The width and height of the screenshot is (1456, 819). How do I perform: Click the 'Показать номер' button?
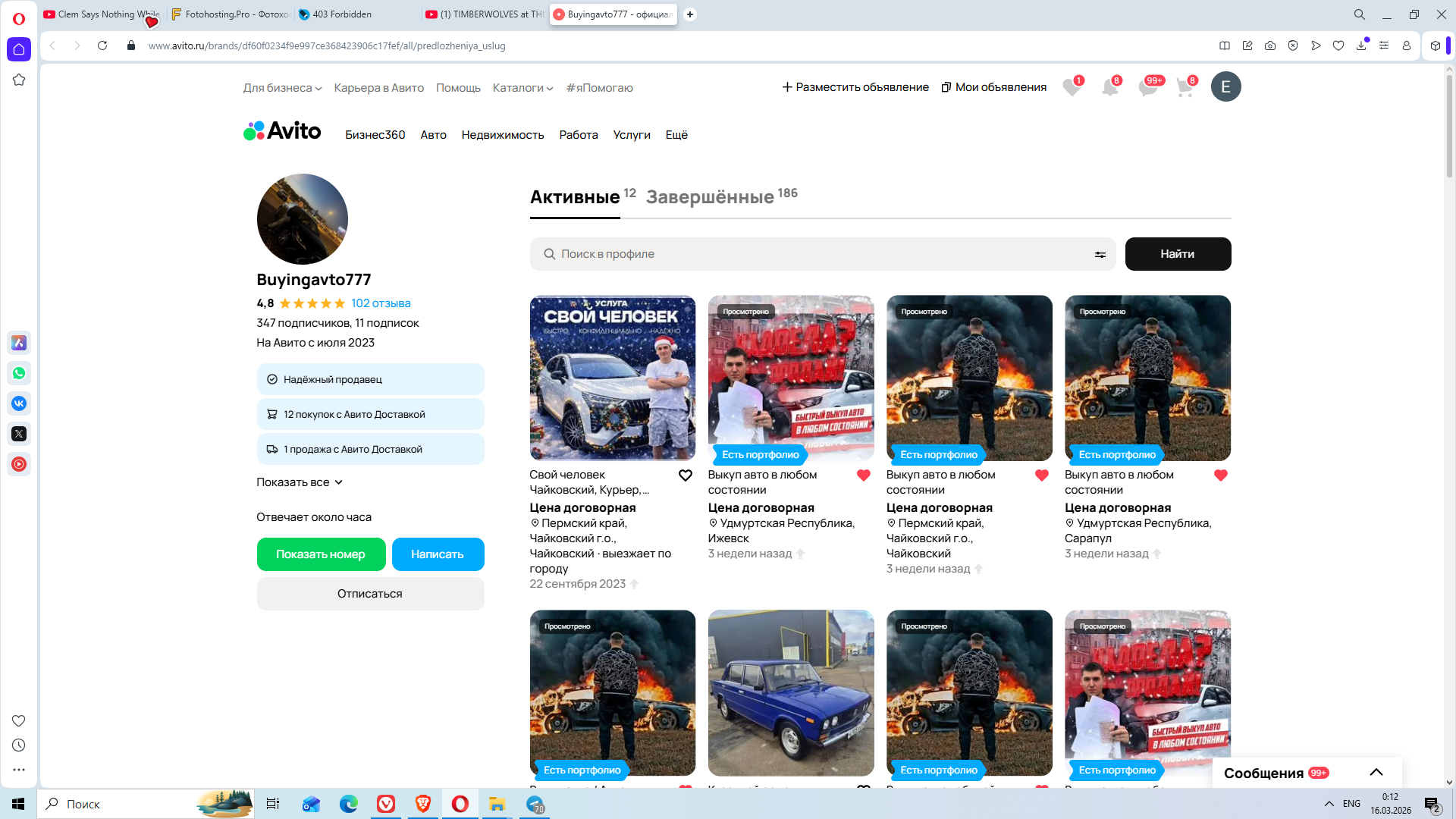click(321, 554)
